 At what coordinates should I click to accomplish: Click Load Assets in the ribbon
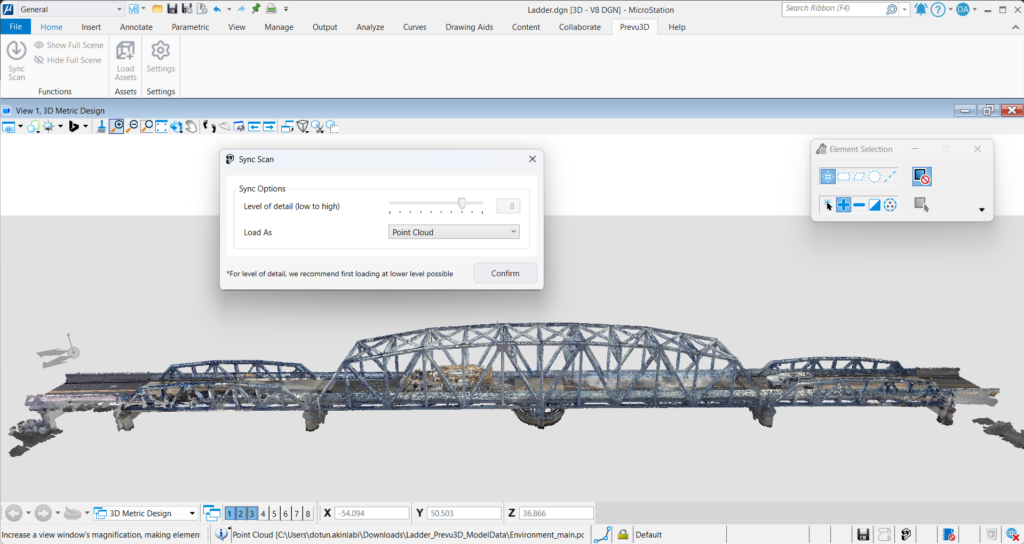(125, 60)
